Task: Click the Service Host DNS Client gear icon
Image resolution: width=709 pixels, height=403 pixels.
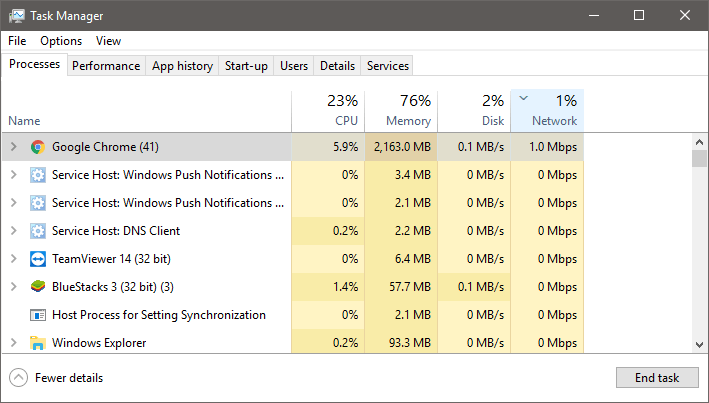Action: tap(38, 231)
